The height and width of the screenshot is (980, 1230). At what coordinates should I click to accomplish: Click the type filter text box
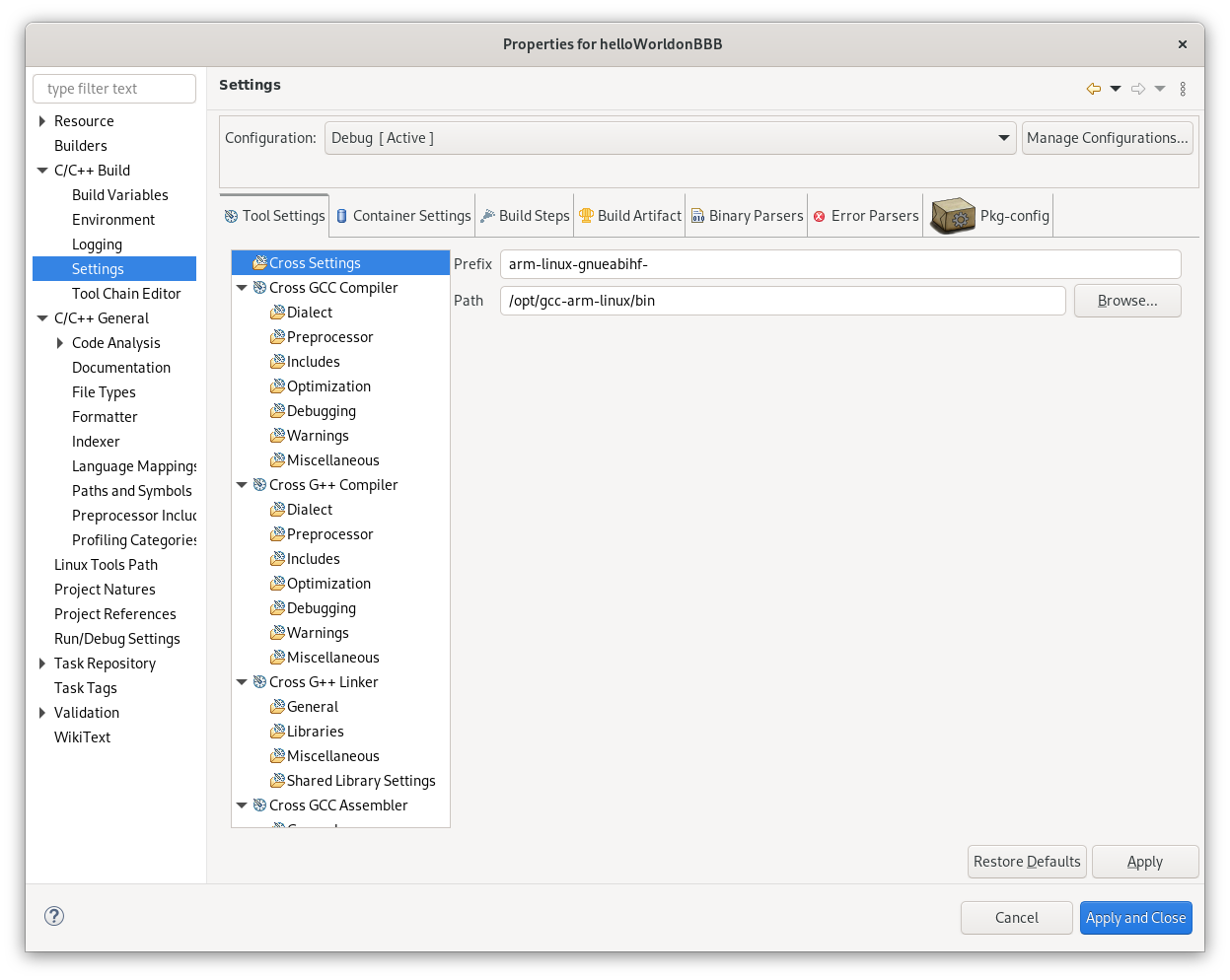click(x=113, y=88)
